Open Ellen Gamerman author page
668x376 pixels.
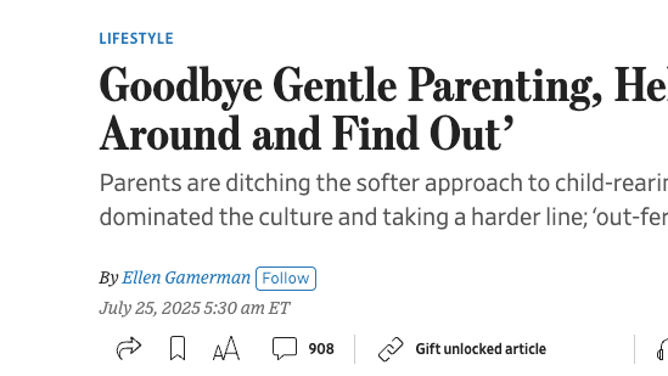pyautogui.click(x=186, y=278)
